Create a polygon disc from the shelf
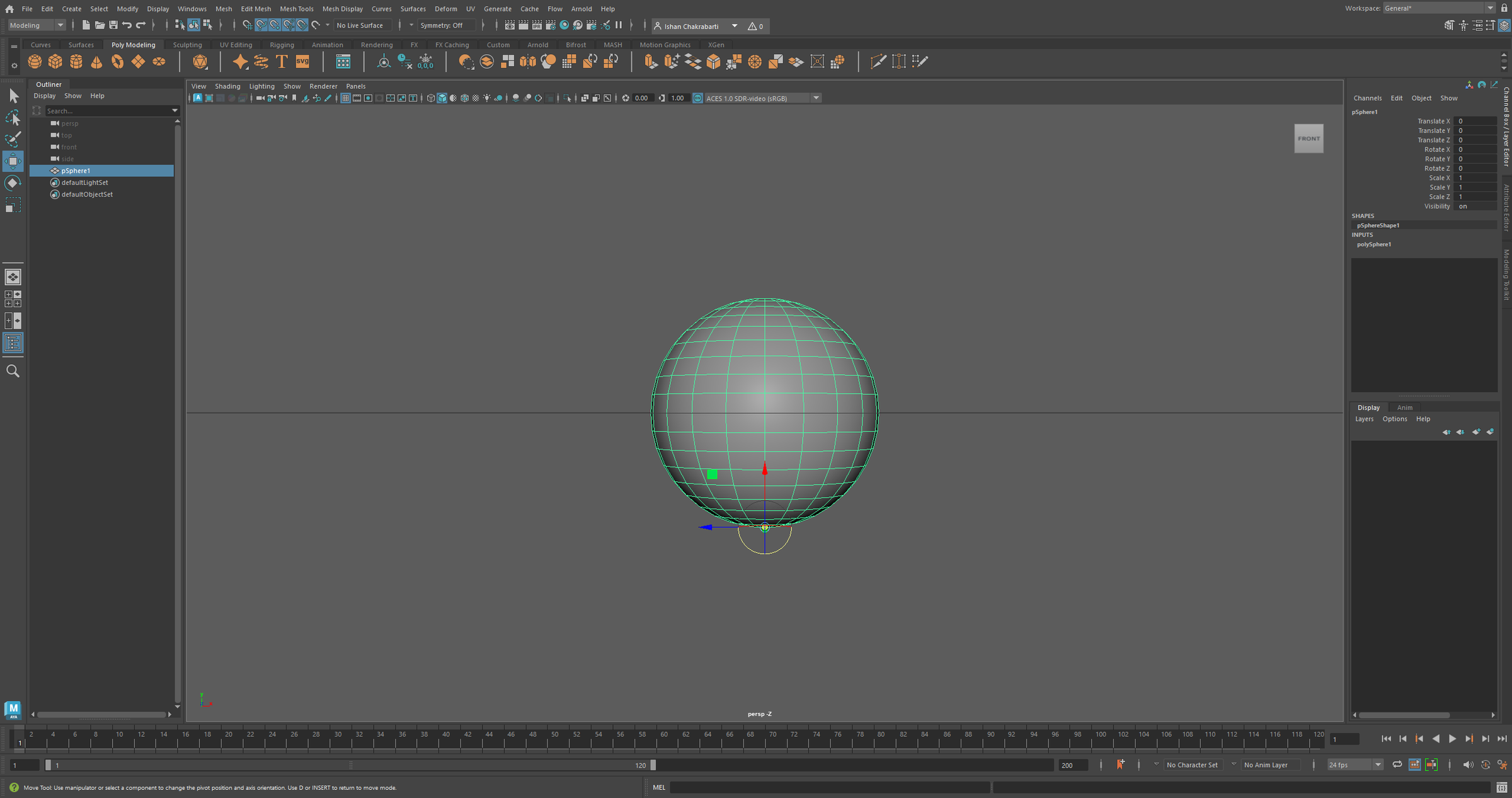 (x=159, y=61)
